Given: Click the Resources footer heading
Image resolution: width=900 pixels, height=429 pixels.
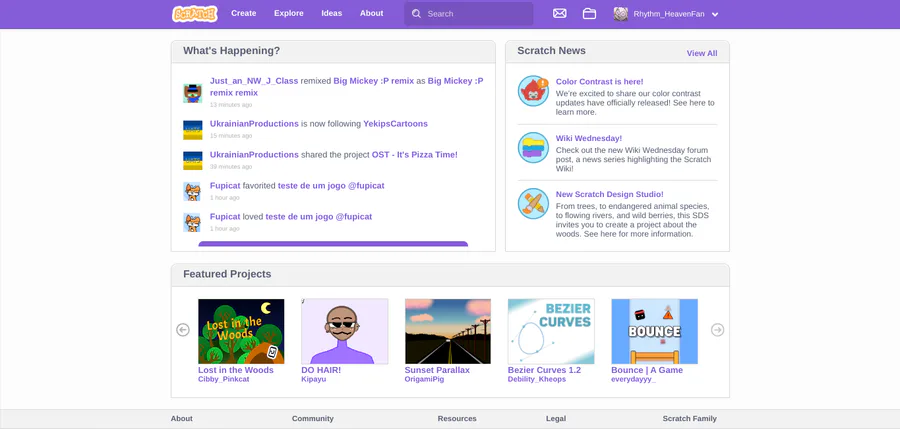Looking at the screenshot, I should [457, 419].
